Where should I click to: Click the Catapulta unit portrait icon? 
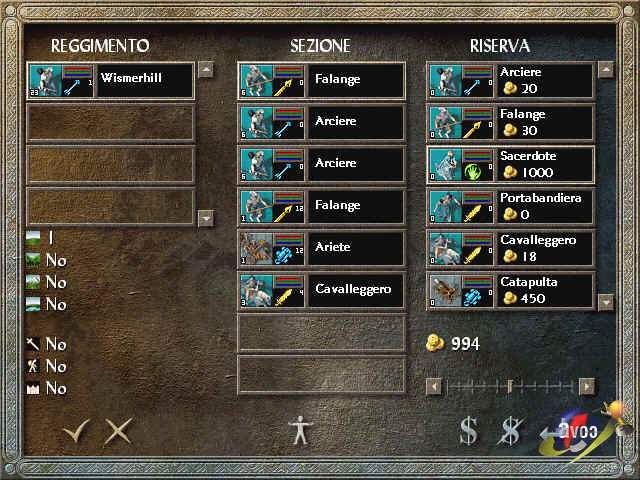click(445, 290)
